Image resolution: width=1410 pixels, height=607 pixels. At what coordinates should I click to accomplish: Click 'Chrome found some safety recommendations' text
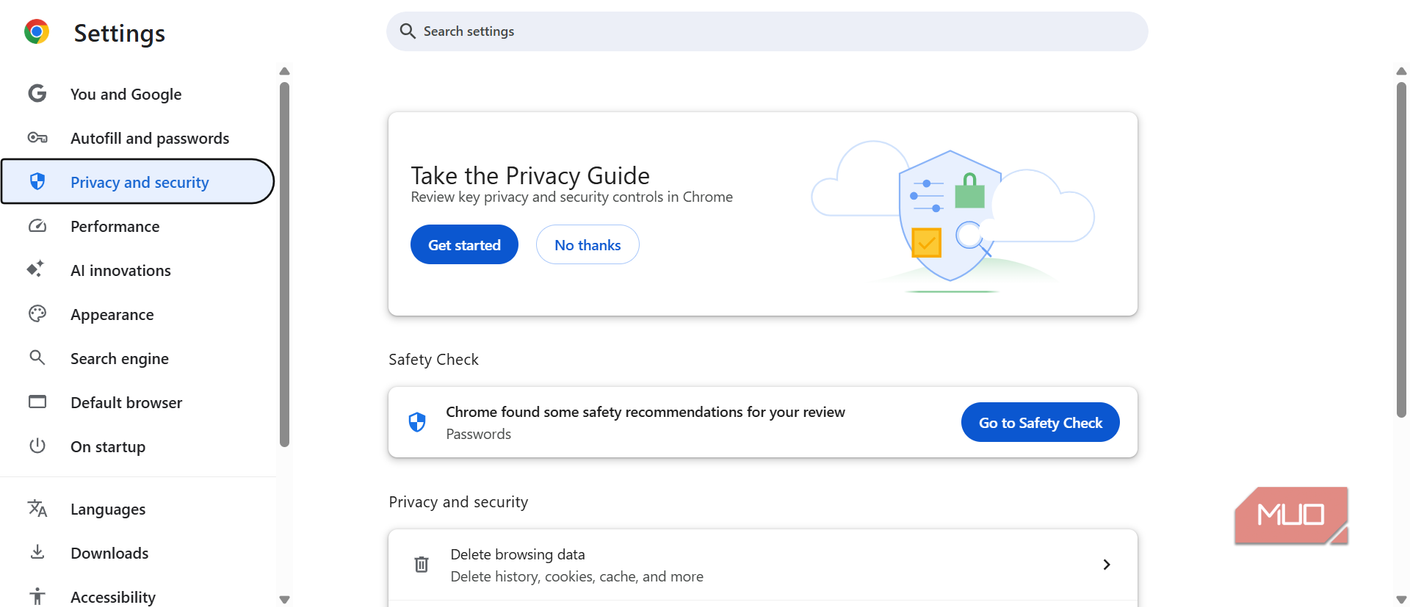pyautogui.click(x=645, y=412)
